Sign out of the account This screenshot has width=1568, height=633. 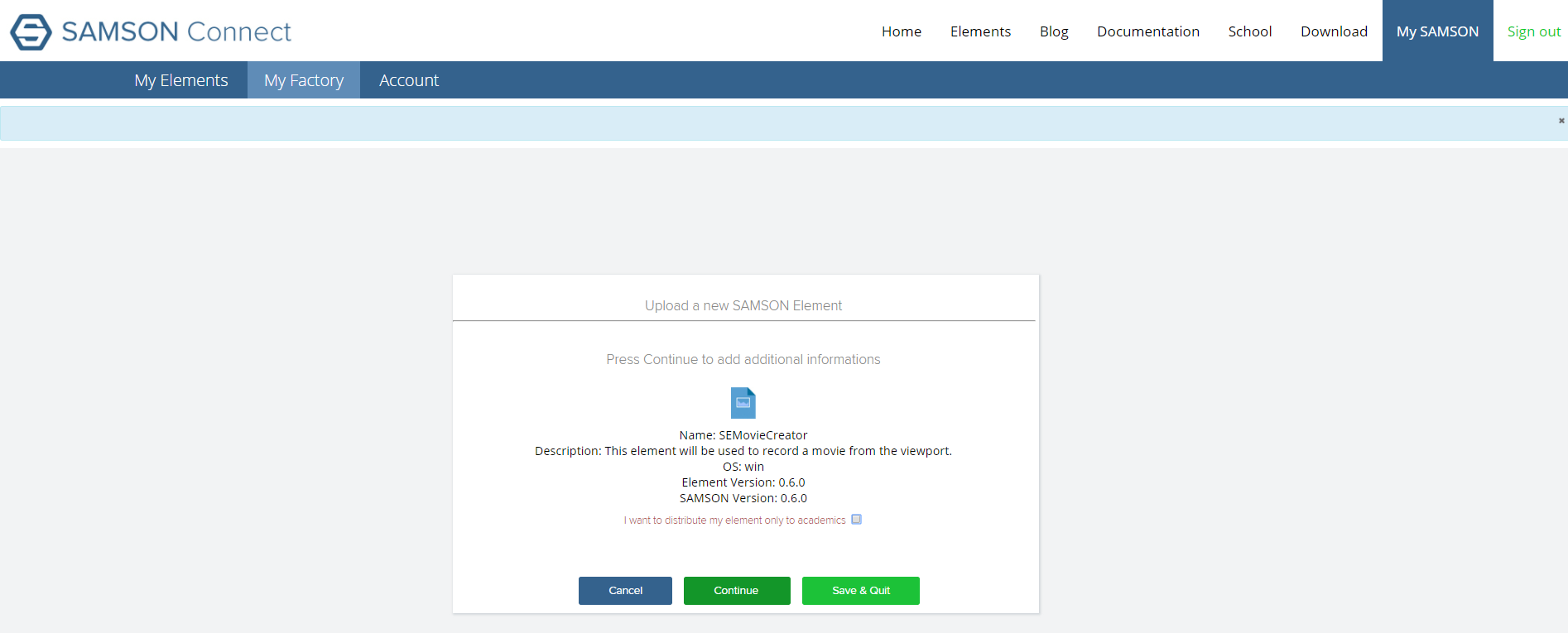(x=1533, y=31)
